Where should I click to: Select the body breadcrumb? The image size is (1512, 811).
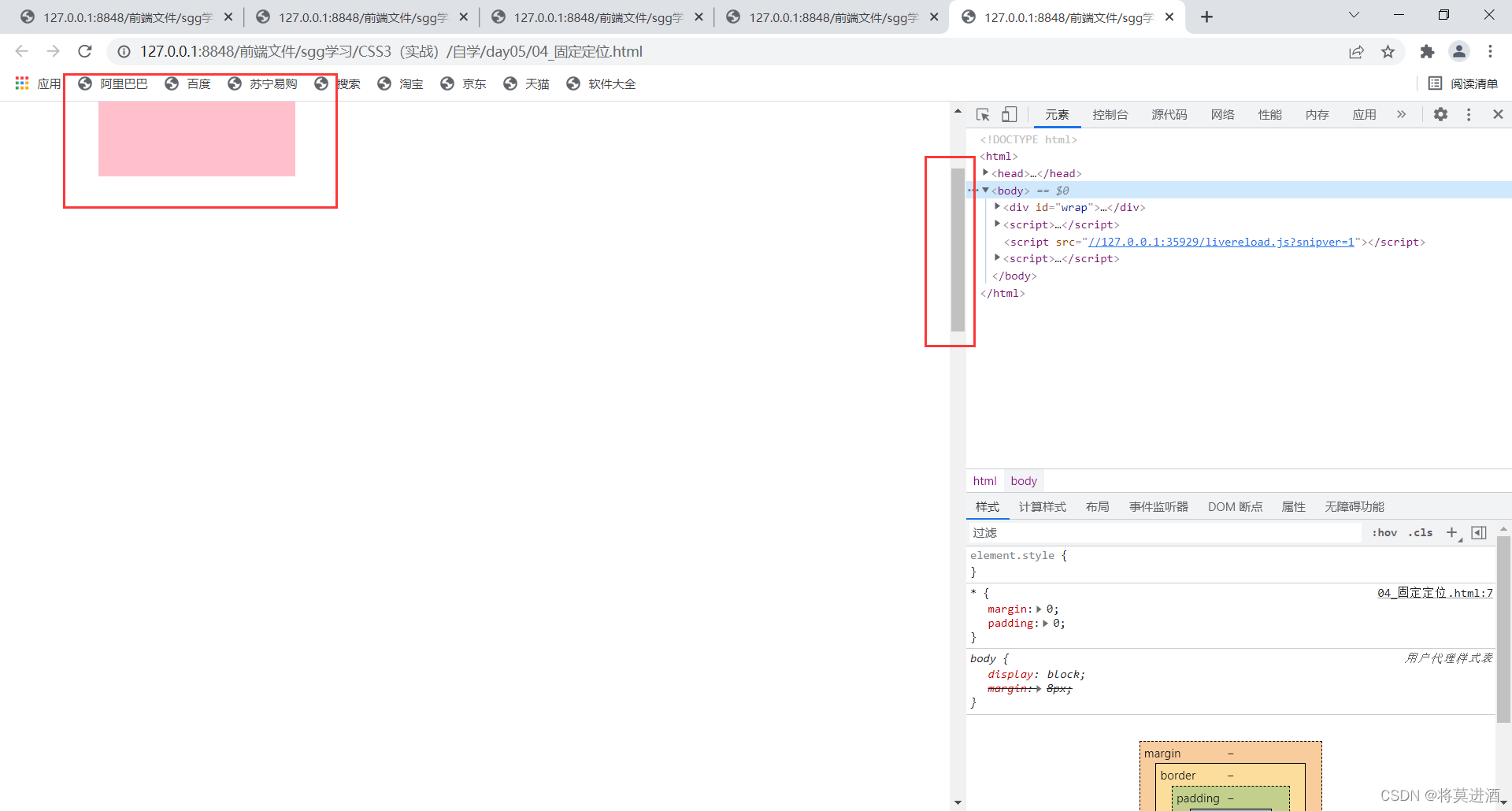(x=1024, y=481)
